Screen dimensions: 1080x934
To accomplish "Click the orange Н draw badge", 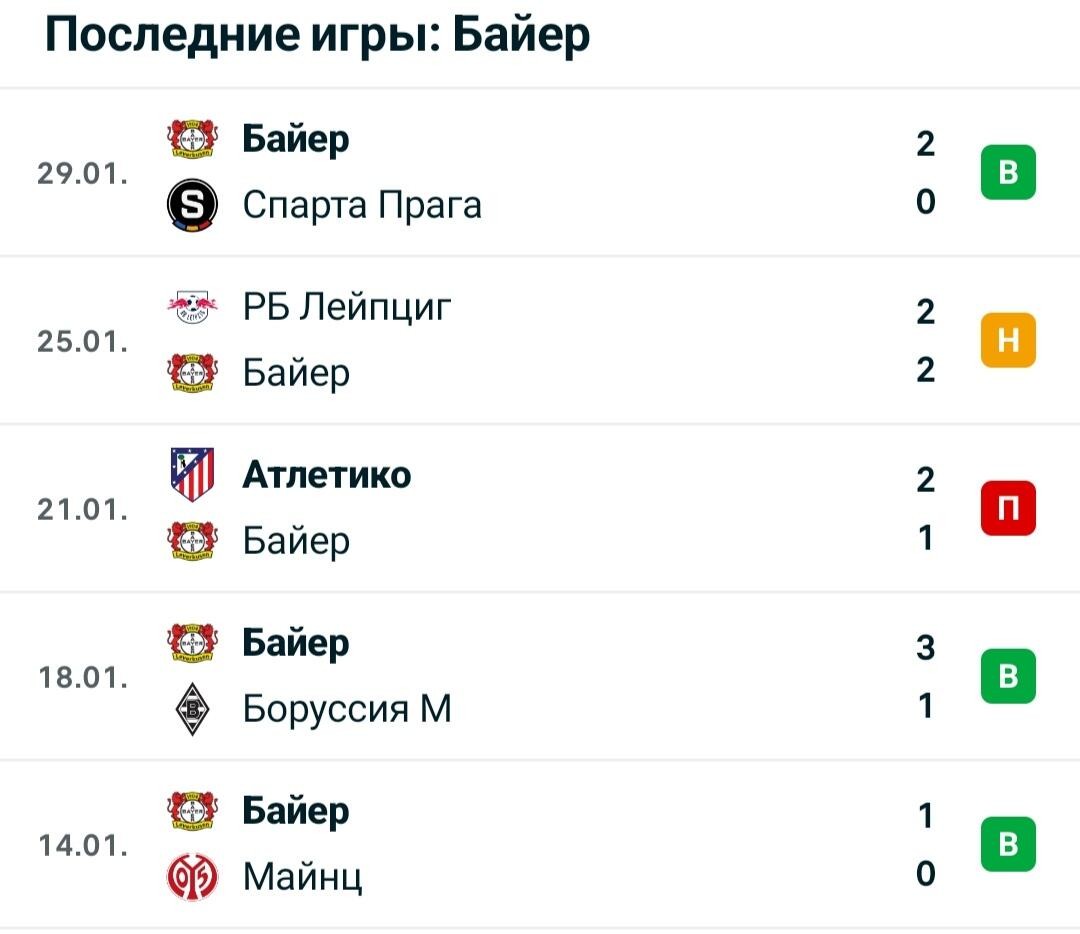I will tap(1008, 340).
